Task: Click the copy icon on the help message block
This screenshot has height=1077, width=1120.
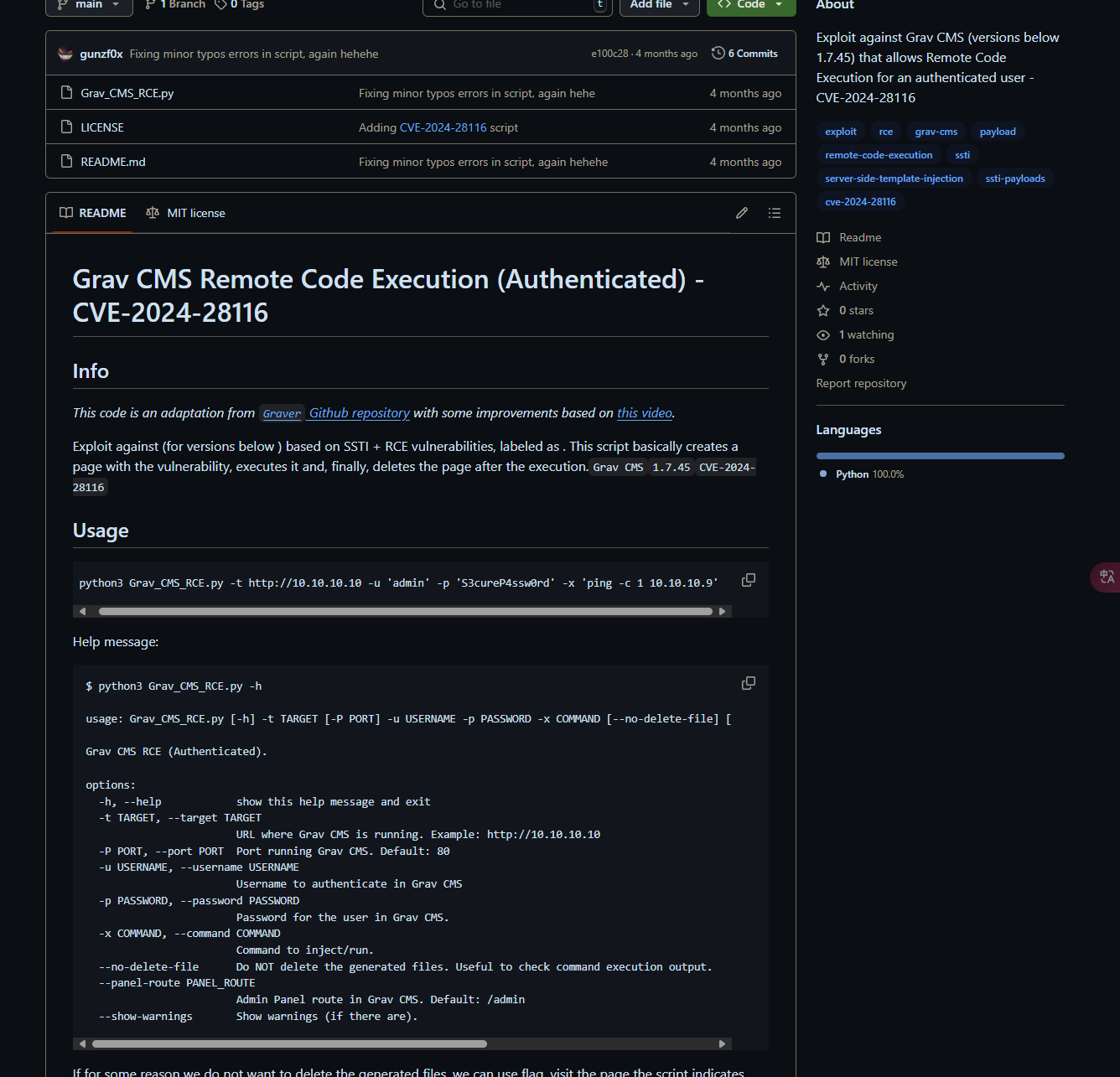Action: pos(748,682)
